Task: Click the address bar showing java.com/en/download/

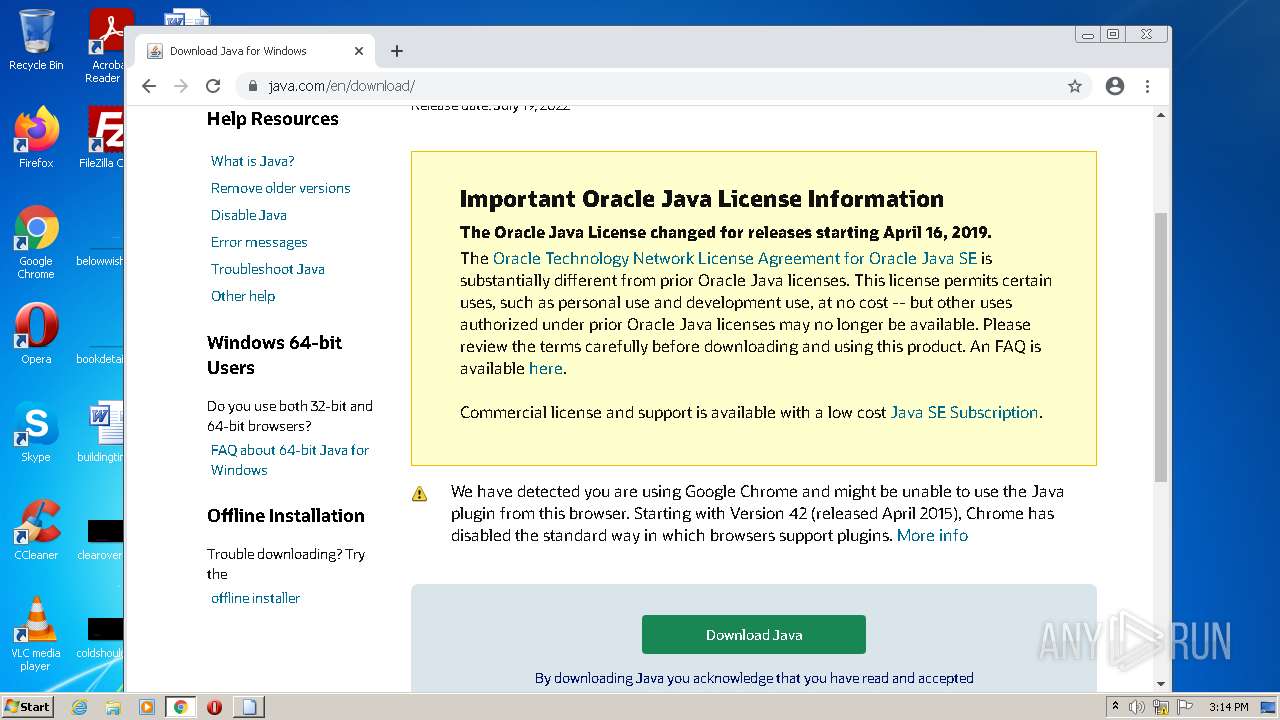Action: (x=660, y=86)
